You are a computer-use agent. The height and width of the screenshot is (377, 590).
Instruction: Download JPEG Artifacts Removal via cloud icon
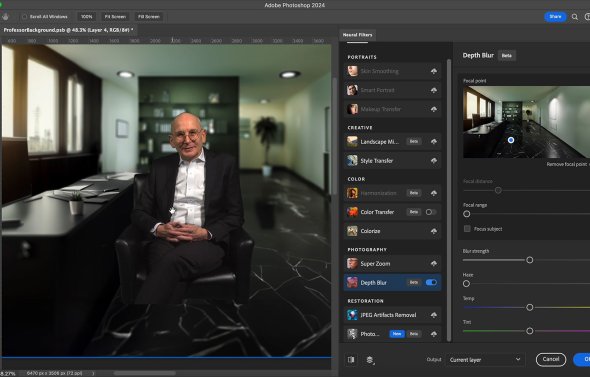(433, 315)
